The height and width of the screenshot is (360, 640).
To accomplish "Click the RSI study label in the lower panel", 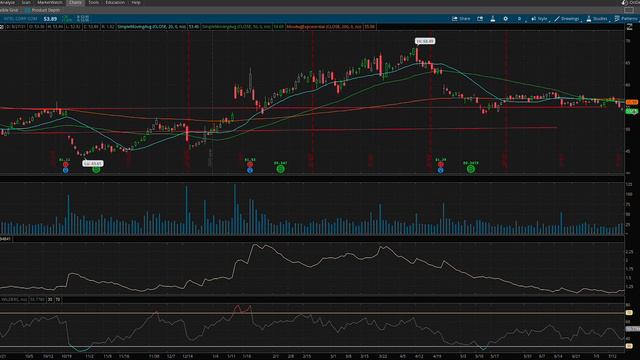I will coord(14,300).
